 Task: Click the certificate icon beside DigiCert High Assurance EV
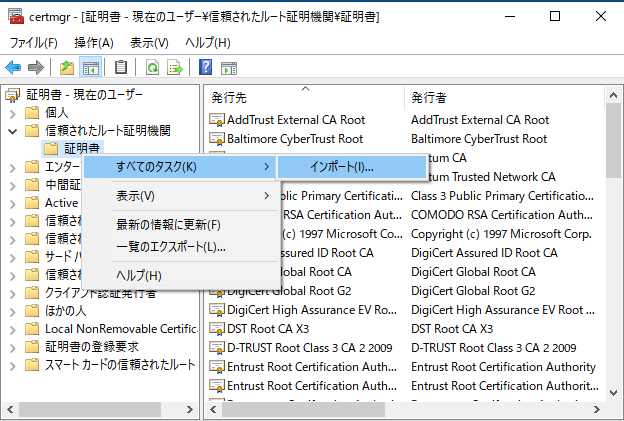pyautogui.click(x=217, y=310)
